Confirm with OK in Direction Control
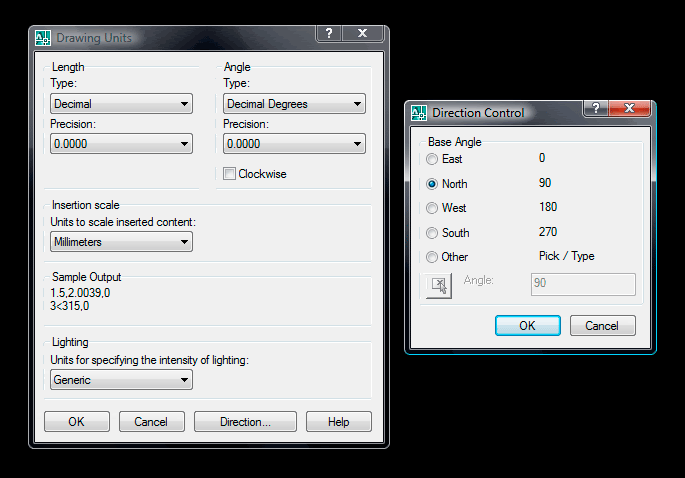Image resolution: width=685 pixels, height=478 pixels. (x=528, y=326)
